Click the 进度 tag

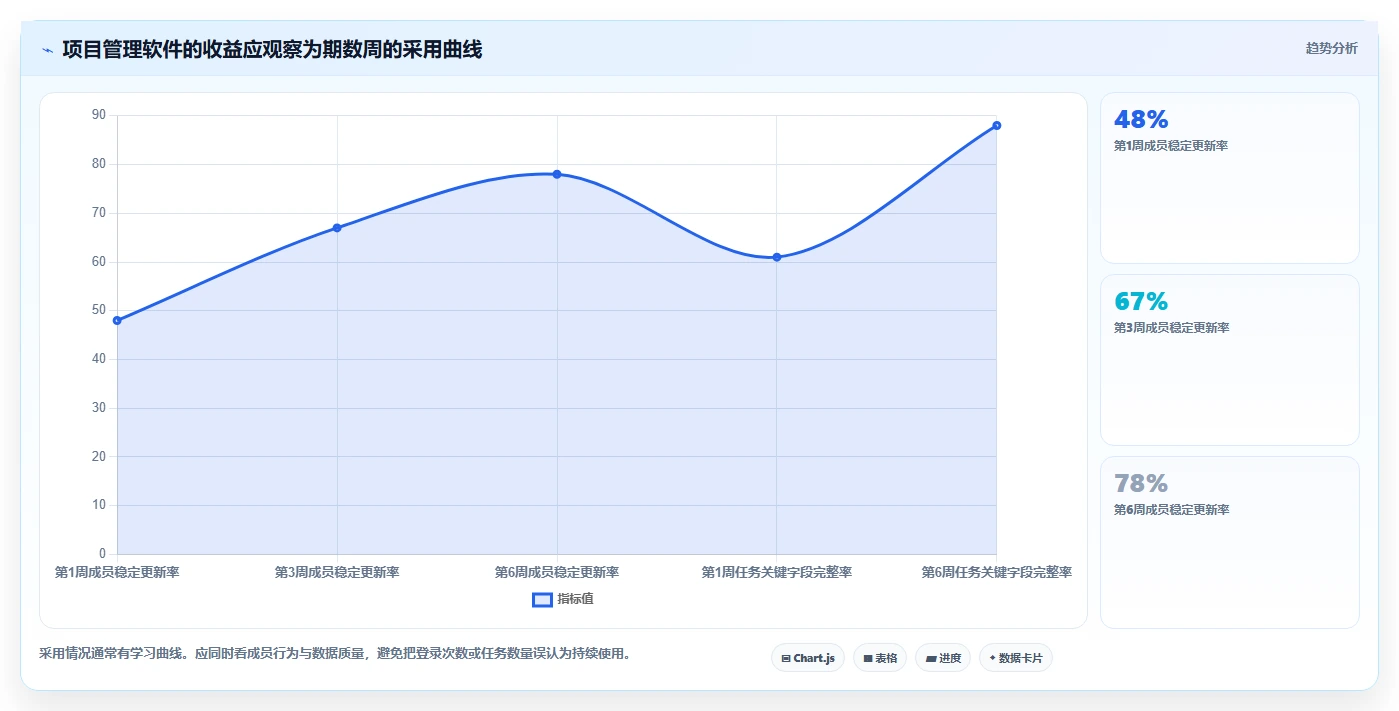click(x=943, y=658)
